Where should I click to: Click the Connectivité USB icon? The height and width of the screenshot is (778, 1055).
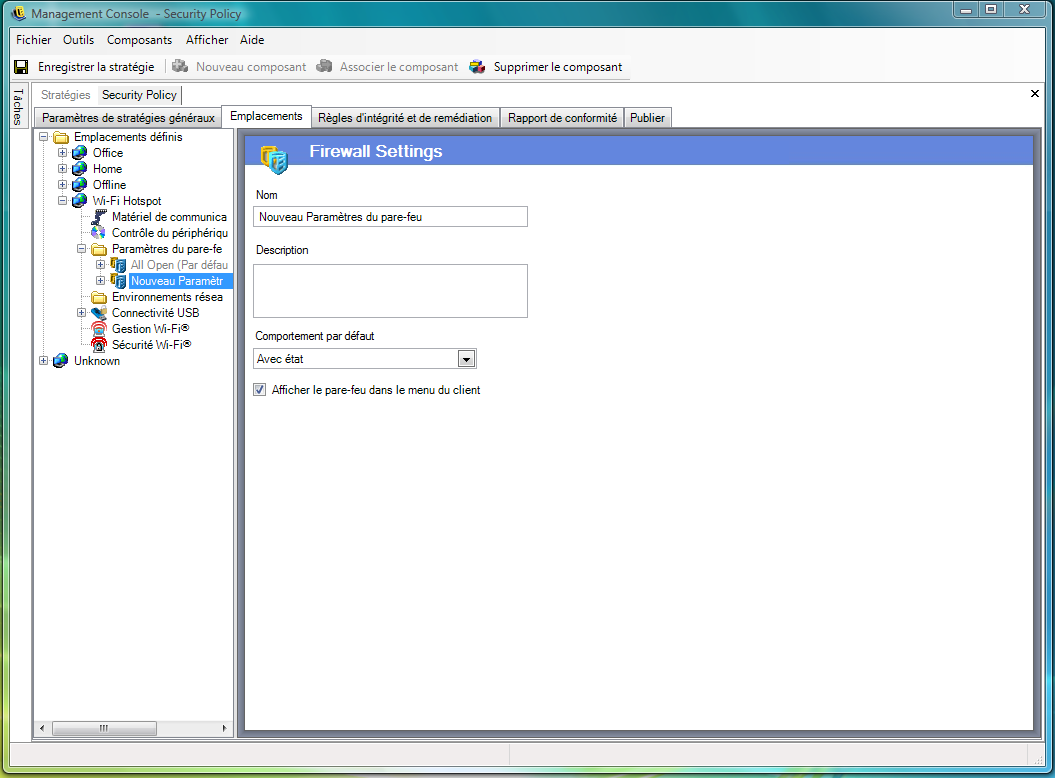99,313
